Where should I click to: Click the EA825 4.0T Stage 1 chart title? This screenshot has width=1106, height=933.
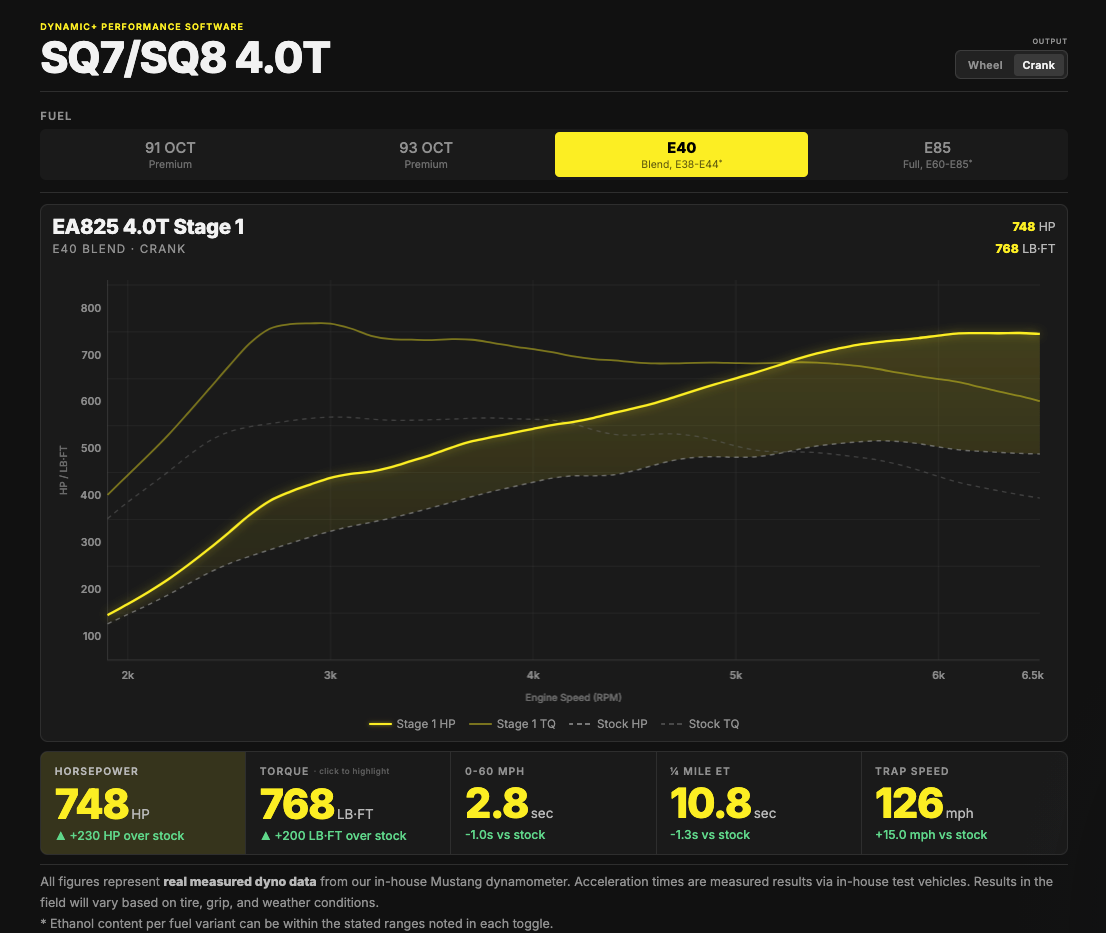[x=148, y=226]
